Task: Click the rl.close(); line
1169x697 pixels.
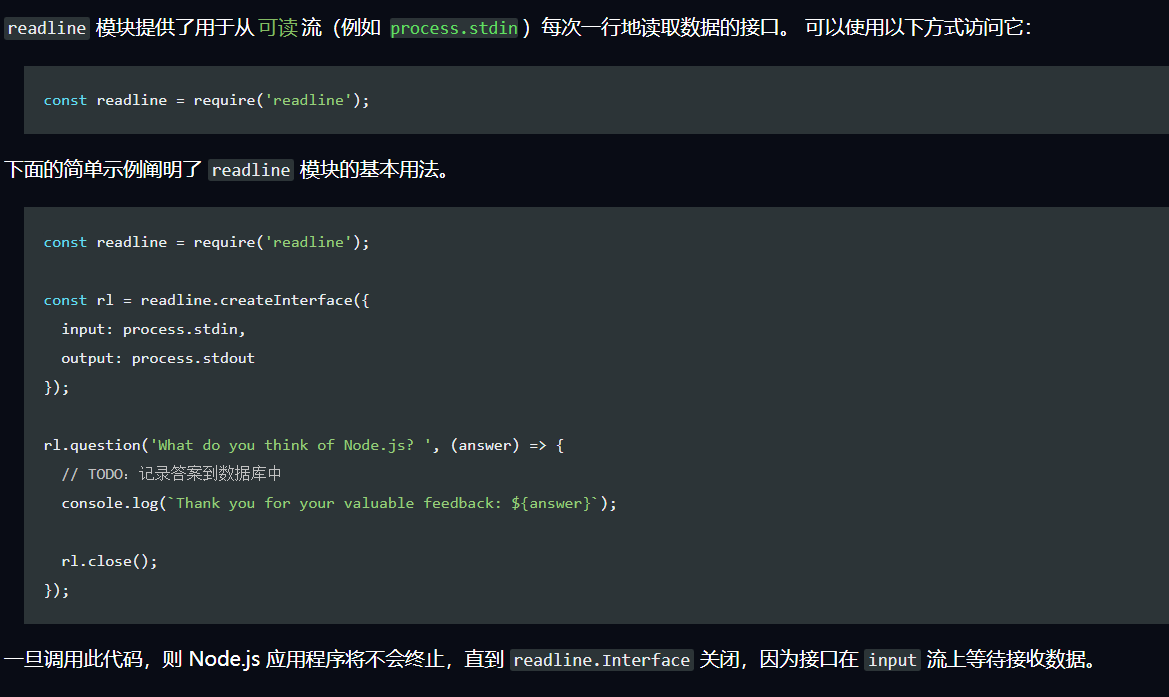Action: tap(110, 561)
